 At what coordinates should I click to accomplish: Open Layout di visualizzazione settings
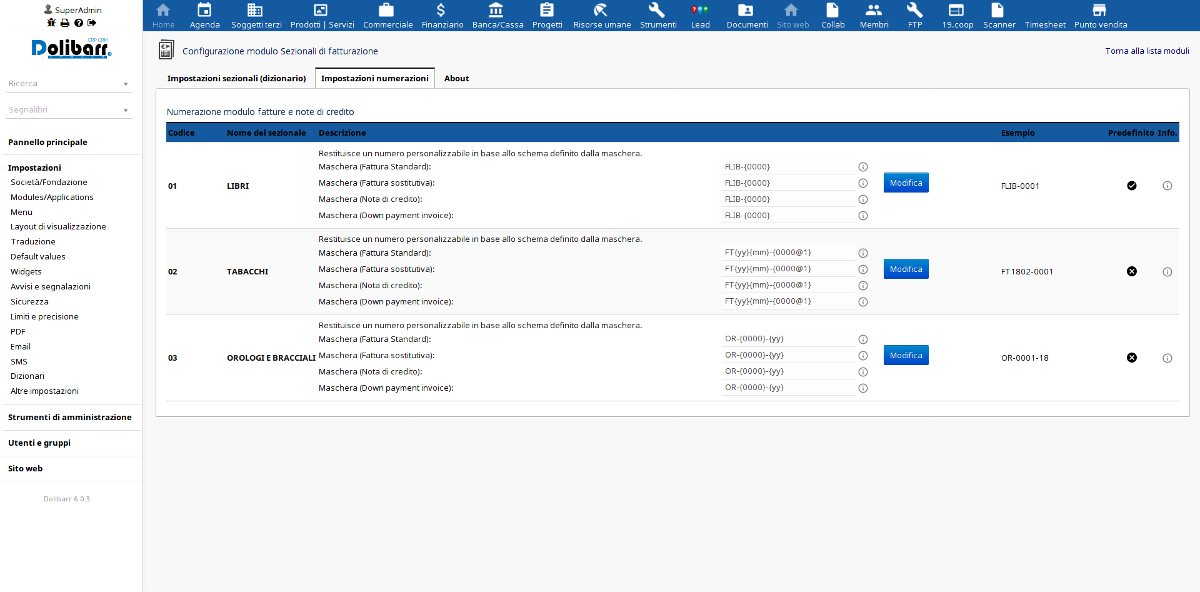[58, 226]
